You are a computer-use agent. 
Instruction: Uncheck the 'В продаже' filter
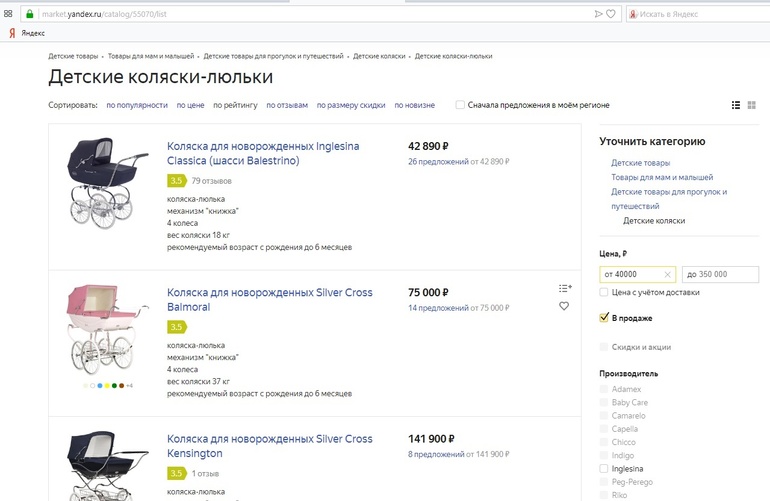tap(604, 318)
